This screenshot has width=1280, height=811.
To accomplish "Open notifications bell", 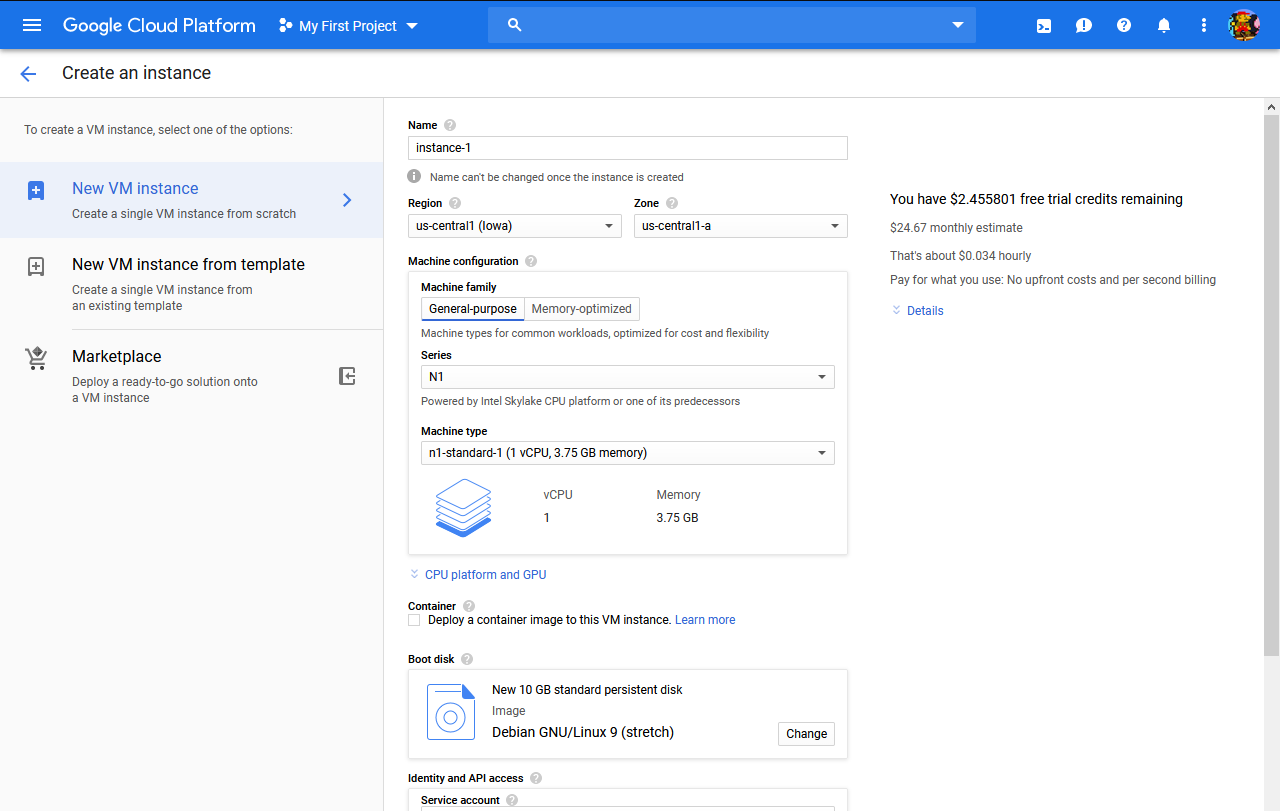I will (1164, 26).
